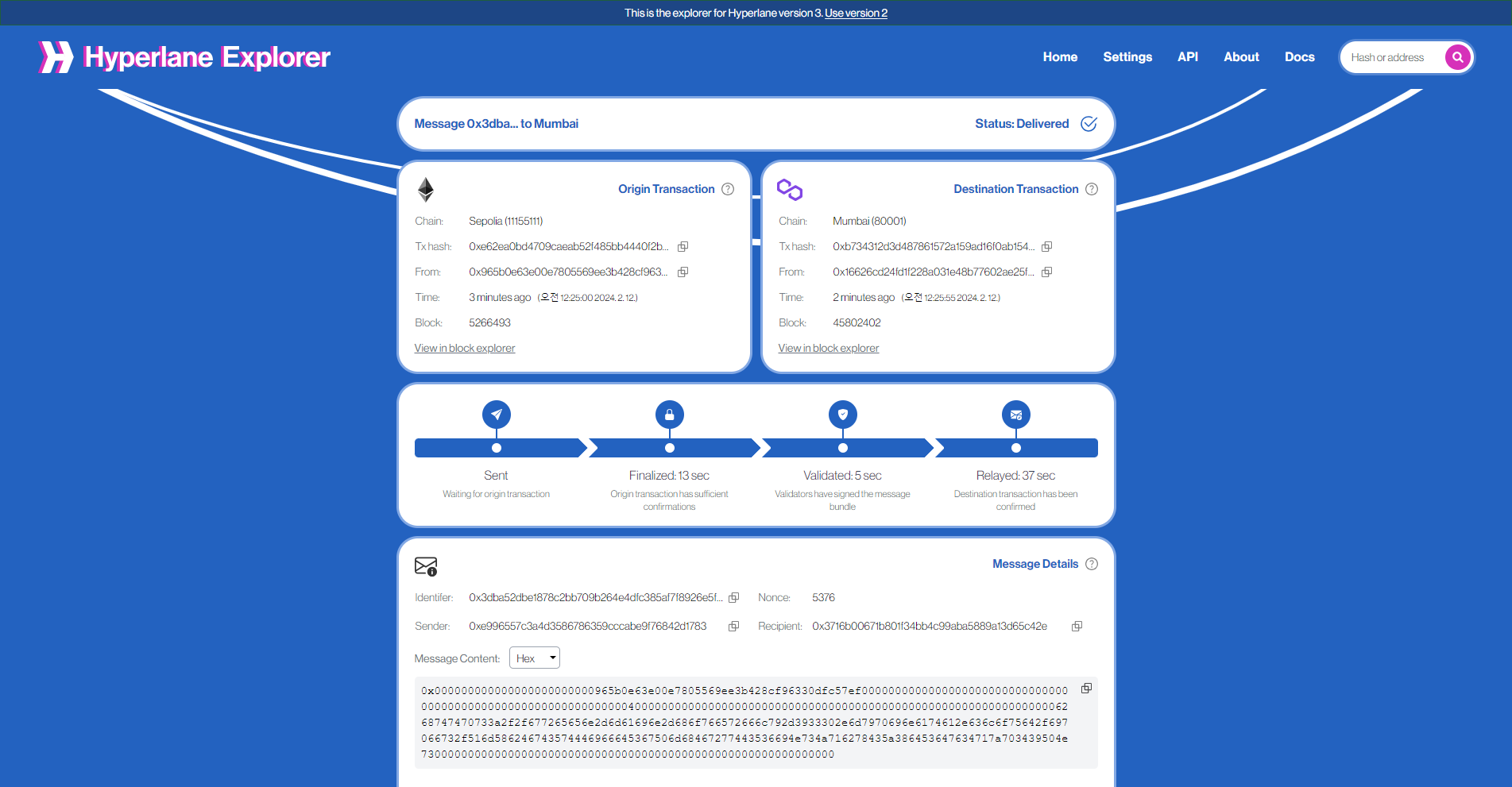Open the Settings menu item
The width and height of the screenshot is (1512, 787).
coord(1127,57)
